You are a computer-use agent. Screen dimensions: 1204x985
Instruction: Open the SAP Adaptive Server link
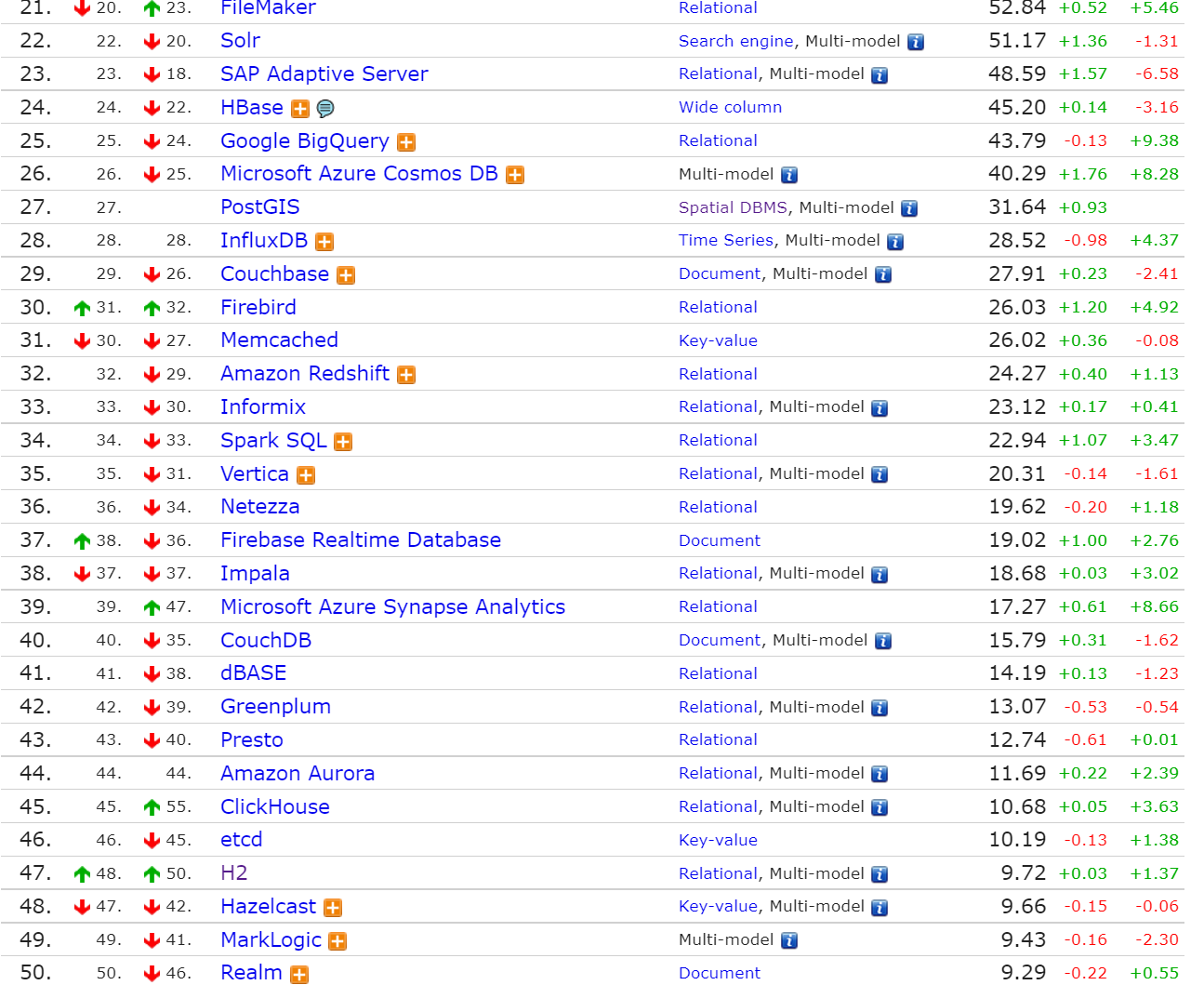pyautogui.click(x=324, y=74)
